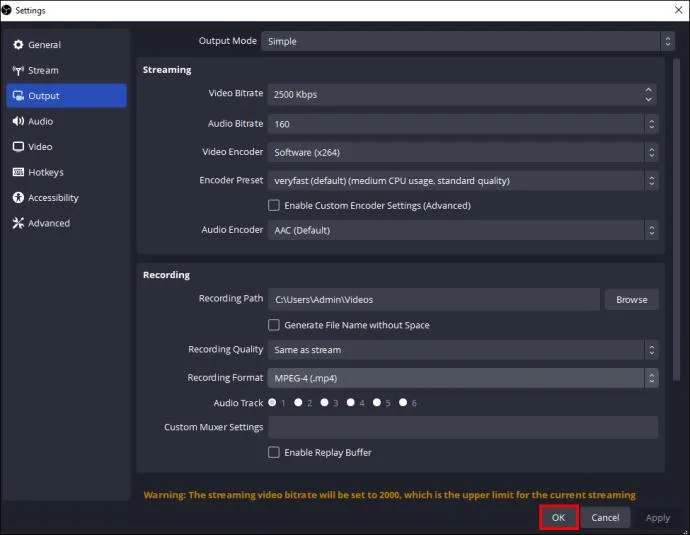Switch to Audio settings tab
The image size is (690, 535).
66,121
